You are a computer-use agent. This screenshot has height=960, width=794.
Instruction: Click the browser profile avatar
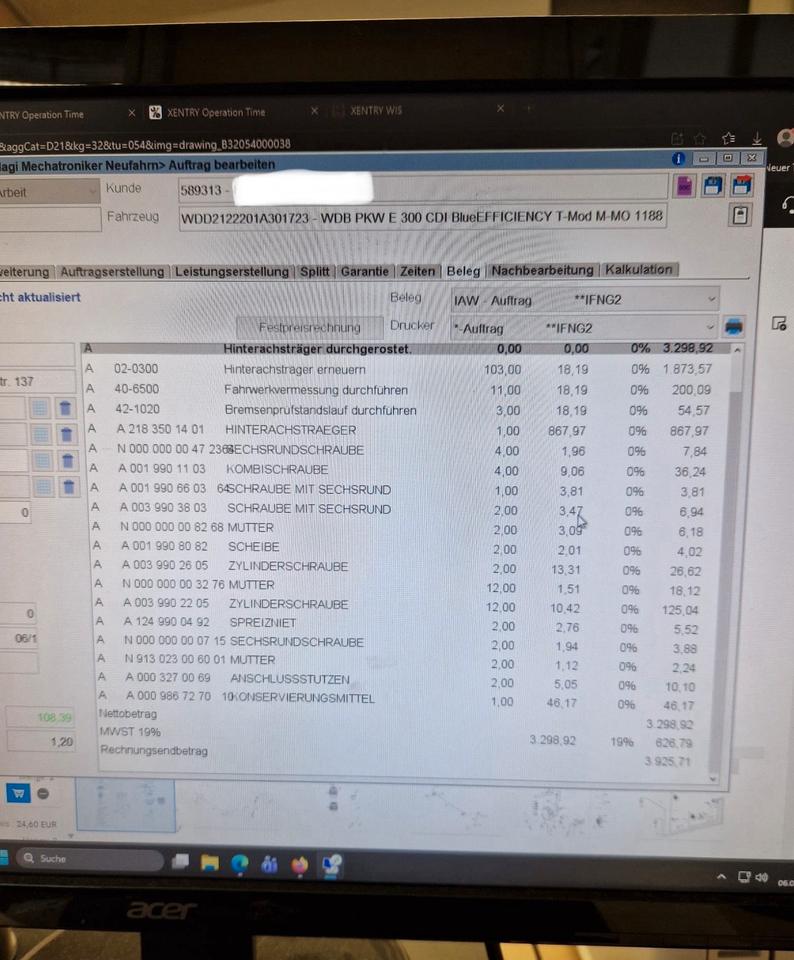pyautogui.click(x=785, y=138)
